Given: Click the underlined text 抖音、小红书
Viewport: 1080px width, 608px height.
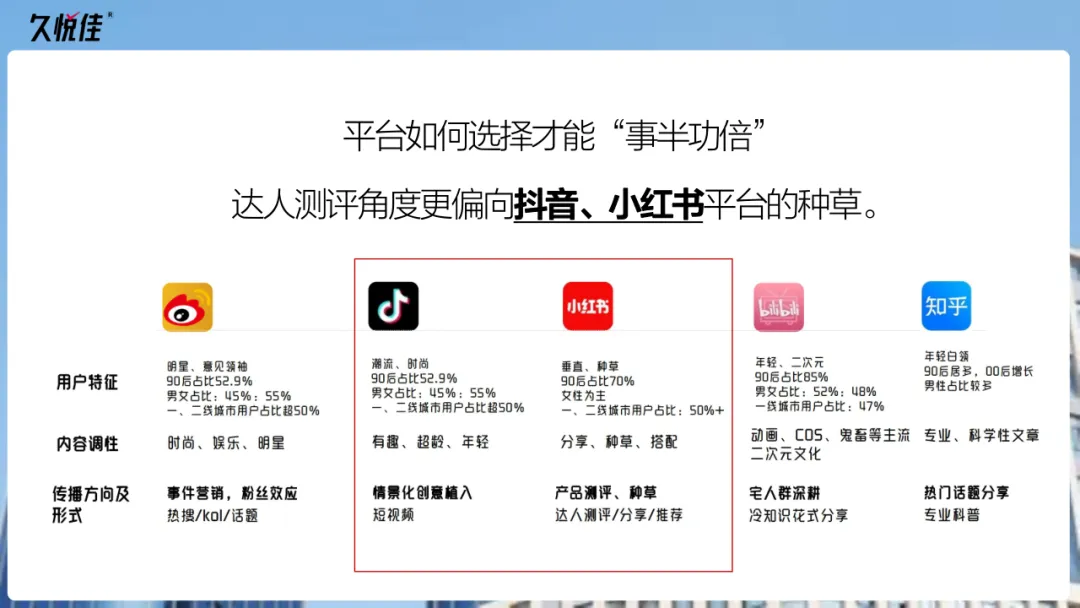Looking at the screenshot, I should 609,205.
